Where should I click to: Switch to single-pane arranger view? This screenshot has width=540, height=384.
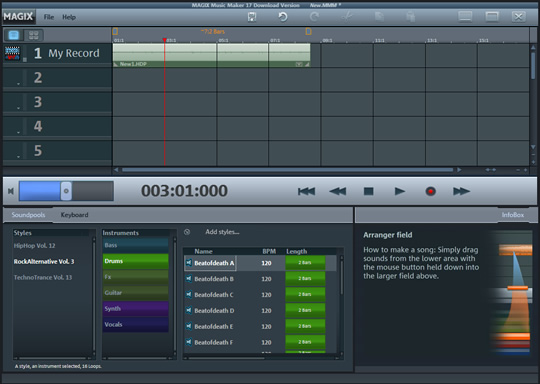(x=14, y=35)
